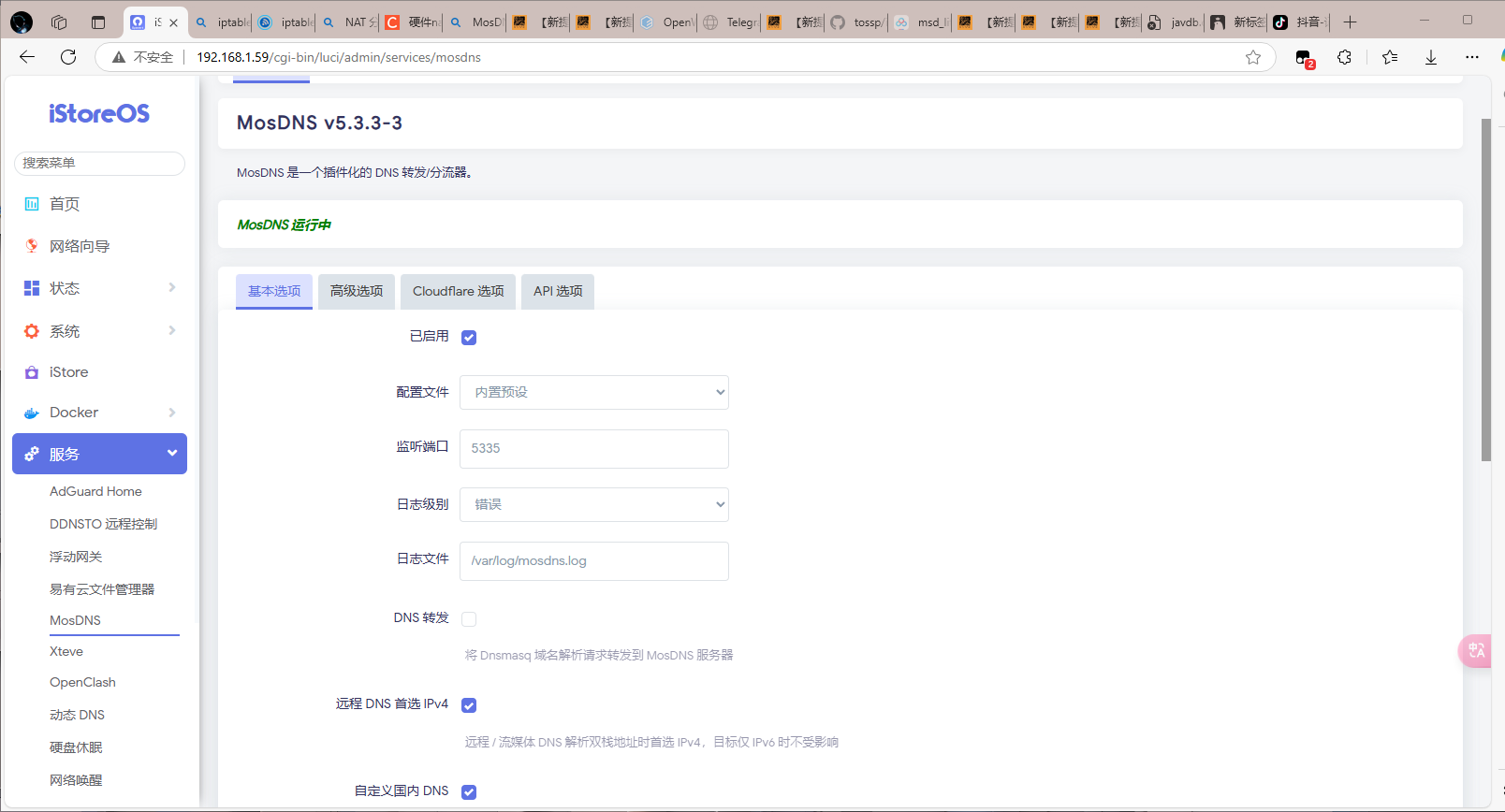Click the 监听端口 input field

click(x=593, y=449)
